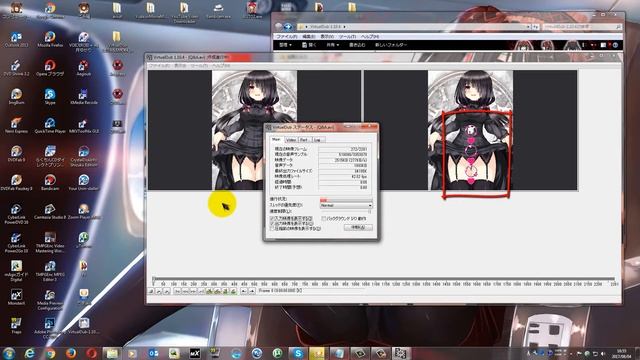This screenshot has height=360, width=640.
Task: Click the progress bar in the status dialog
Action: coord(346,200)
